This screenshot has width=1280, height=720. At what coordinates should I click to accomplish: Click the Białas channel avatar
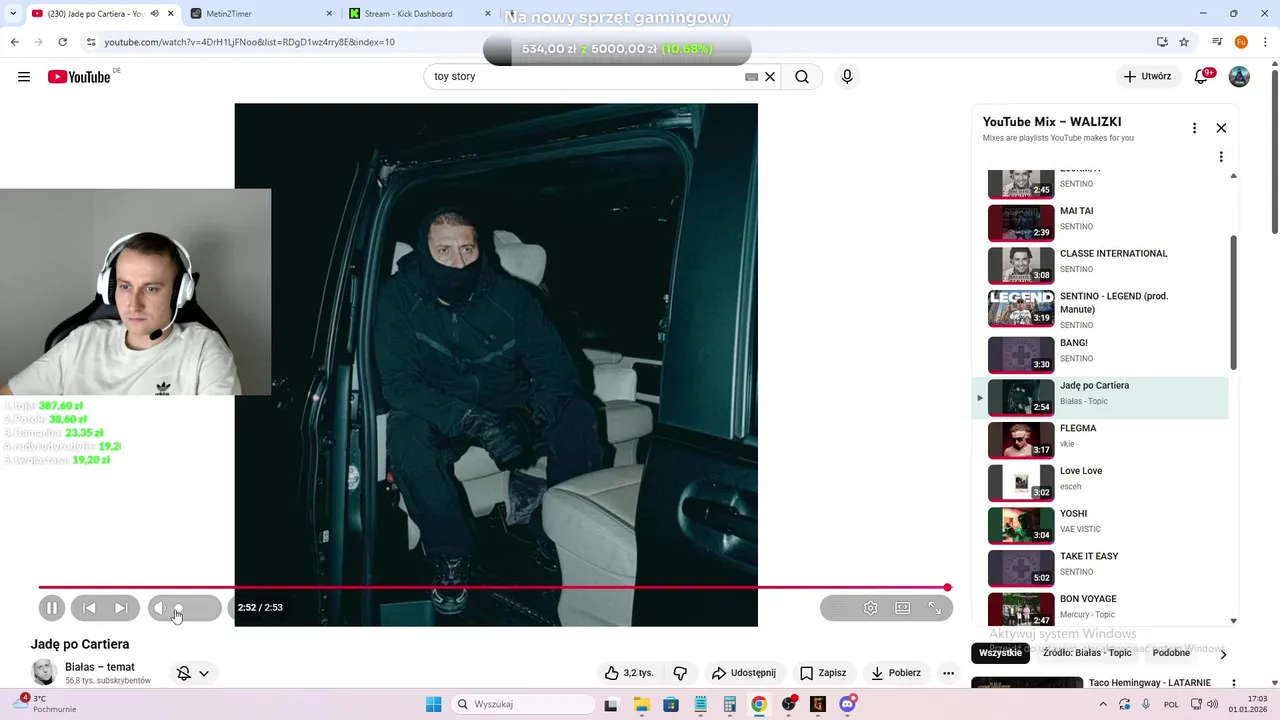[x=44, y=673]
